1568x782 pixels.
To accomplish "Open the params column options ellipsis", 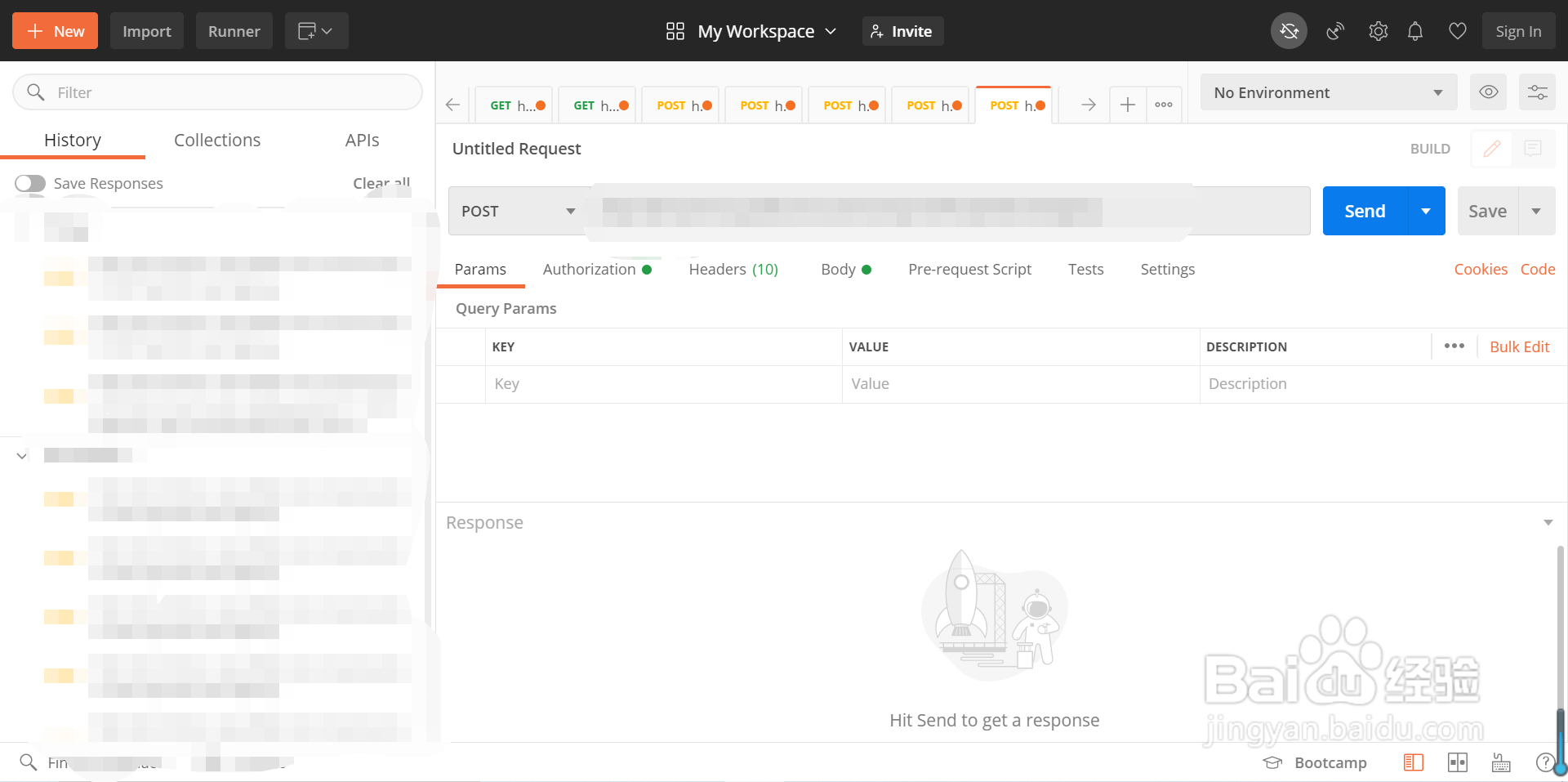I will 1454,346.
